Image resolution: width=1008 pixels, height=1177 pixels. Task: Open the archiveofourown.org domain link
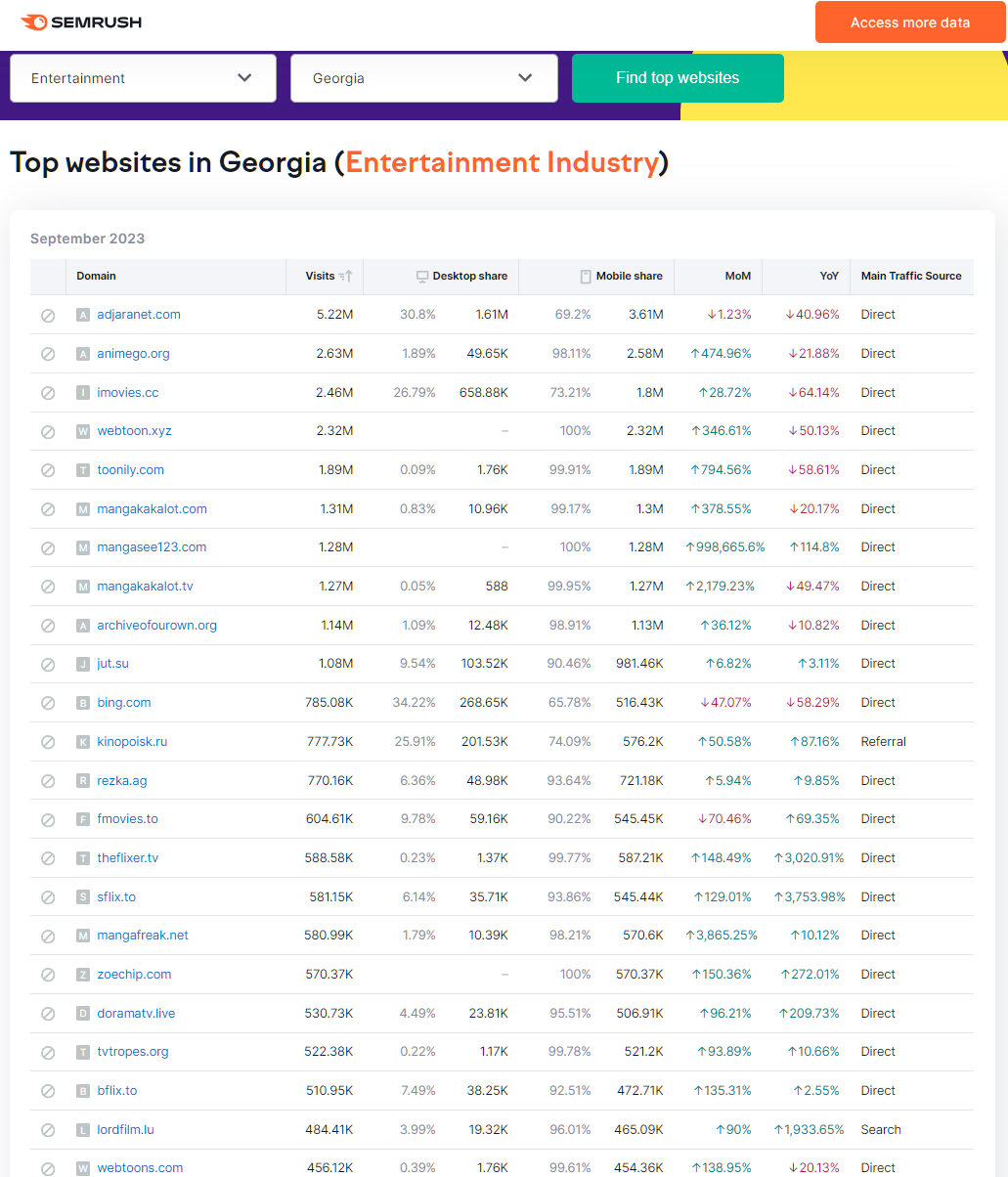pos(156,626)
